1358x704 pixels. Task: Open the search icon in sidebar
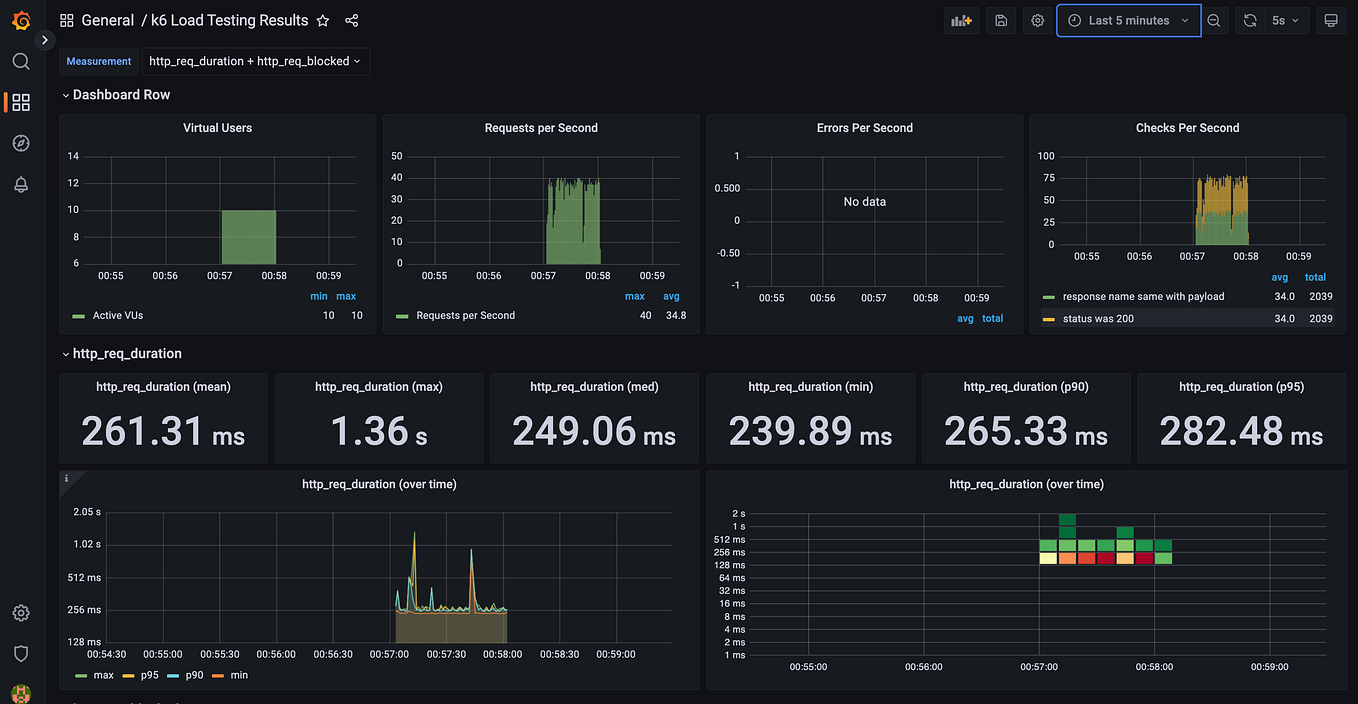pyautogui.click(x=21, y=62)
